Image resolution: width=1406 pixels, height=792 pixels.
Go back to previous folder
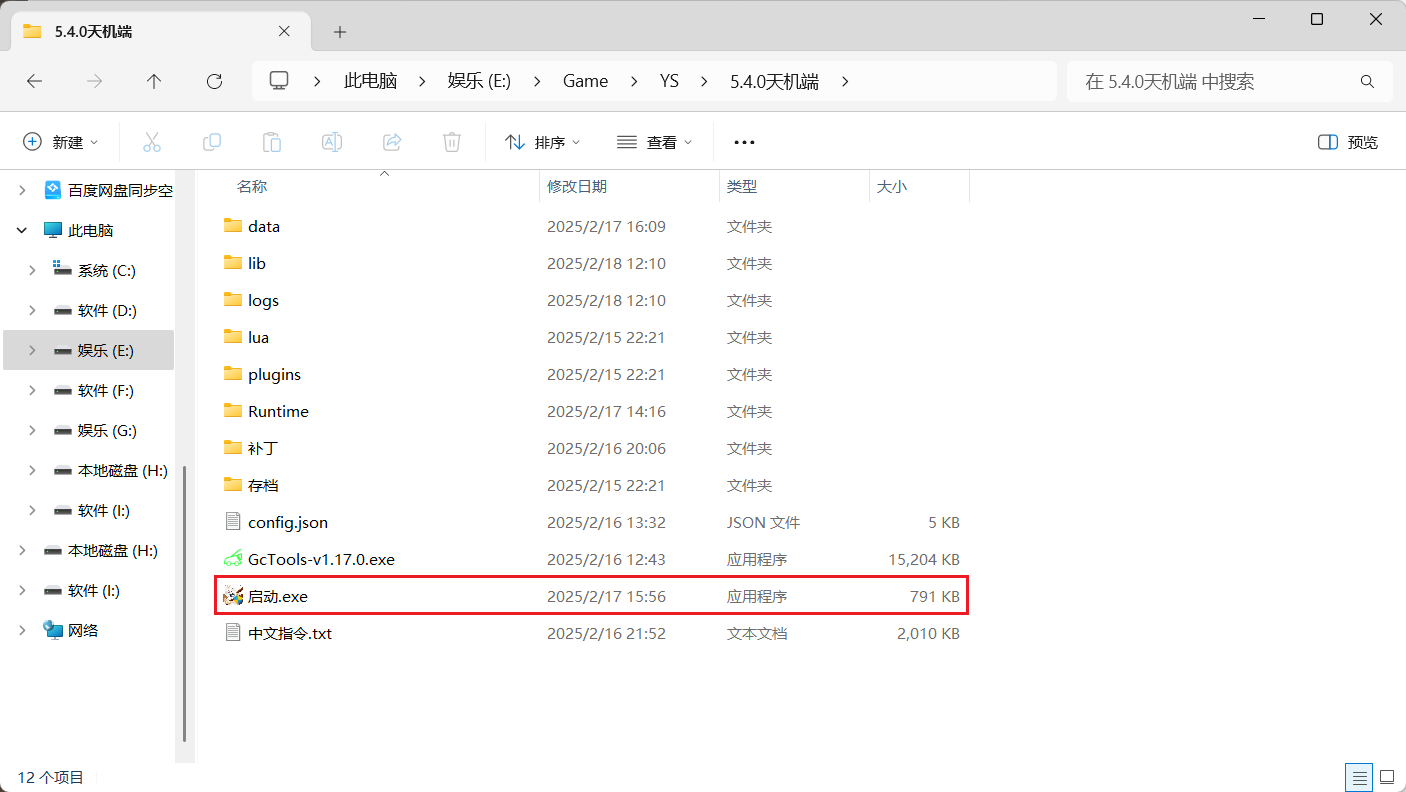[x=34, y=82]
